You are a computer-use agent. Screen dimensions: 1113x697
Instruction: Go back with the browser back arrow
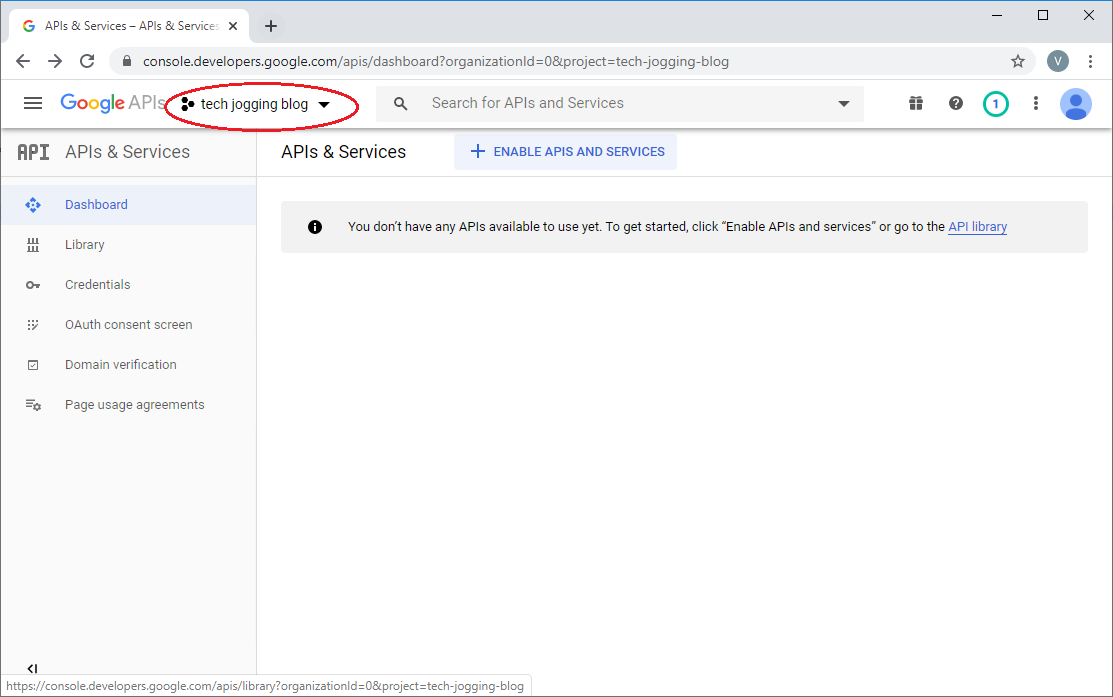[x=23, y=61]
